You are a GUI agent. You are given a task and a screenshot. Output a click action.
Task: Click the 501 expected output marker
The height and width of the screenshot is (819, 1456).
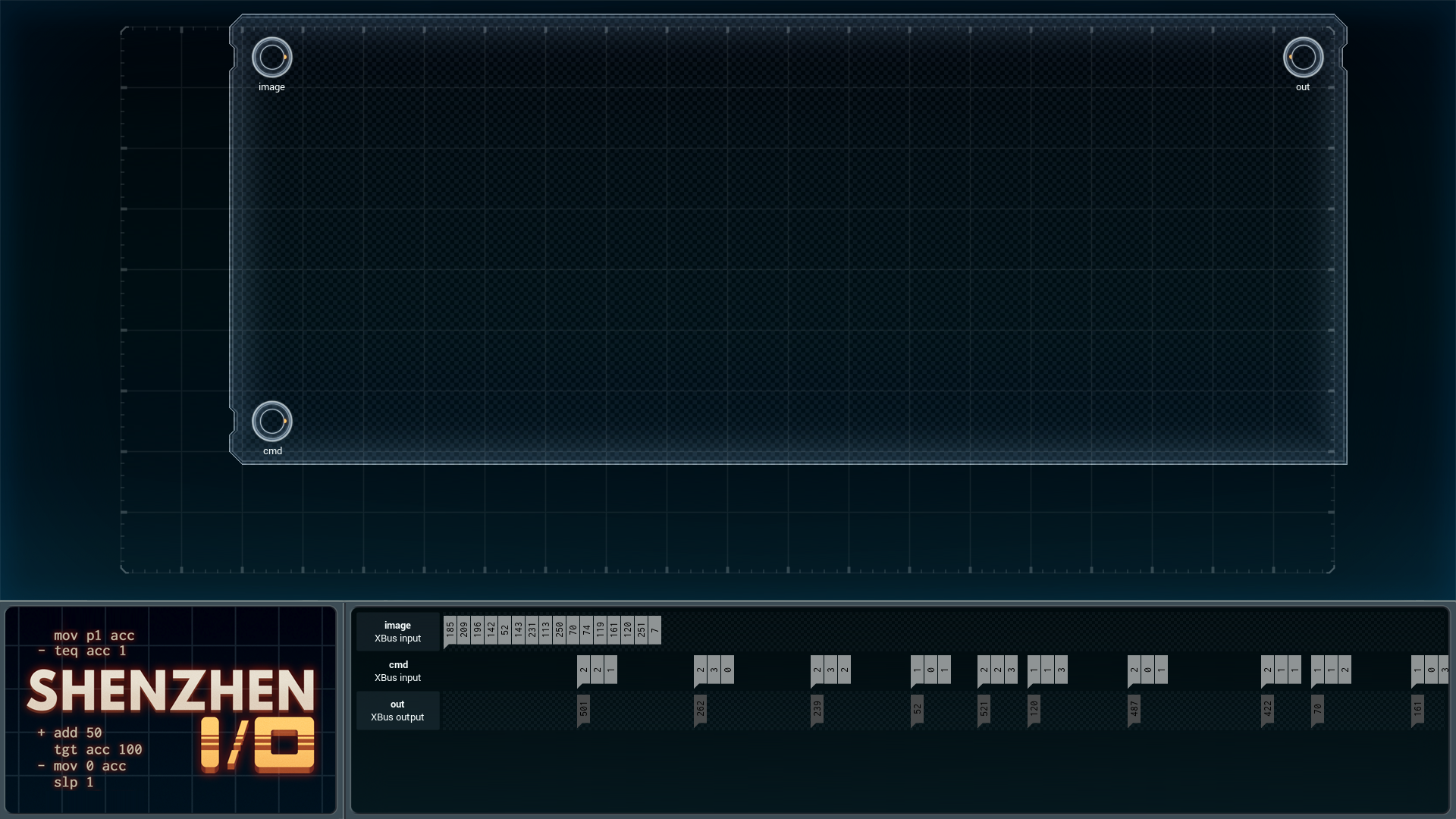tap(583, 710)
